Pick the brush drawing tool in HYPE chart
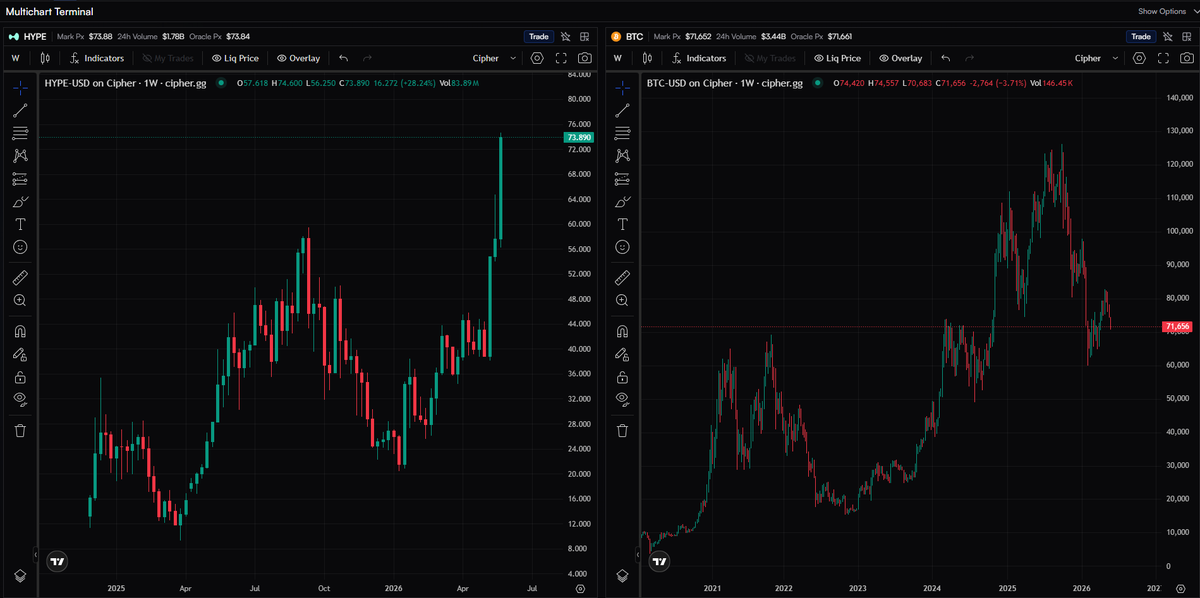The width and height of the screenshot is (1200, 598). point(20,201)
